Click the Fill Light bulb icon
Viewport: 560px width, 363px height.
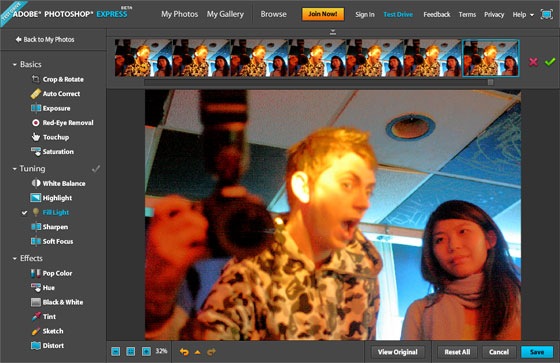pos(36,212)
